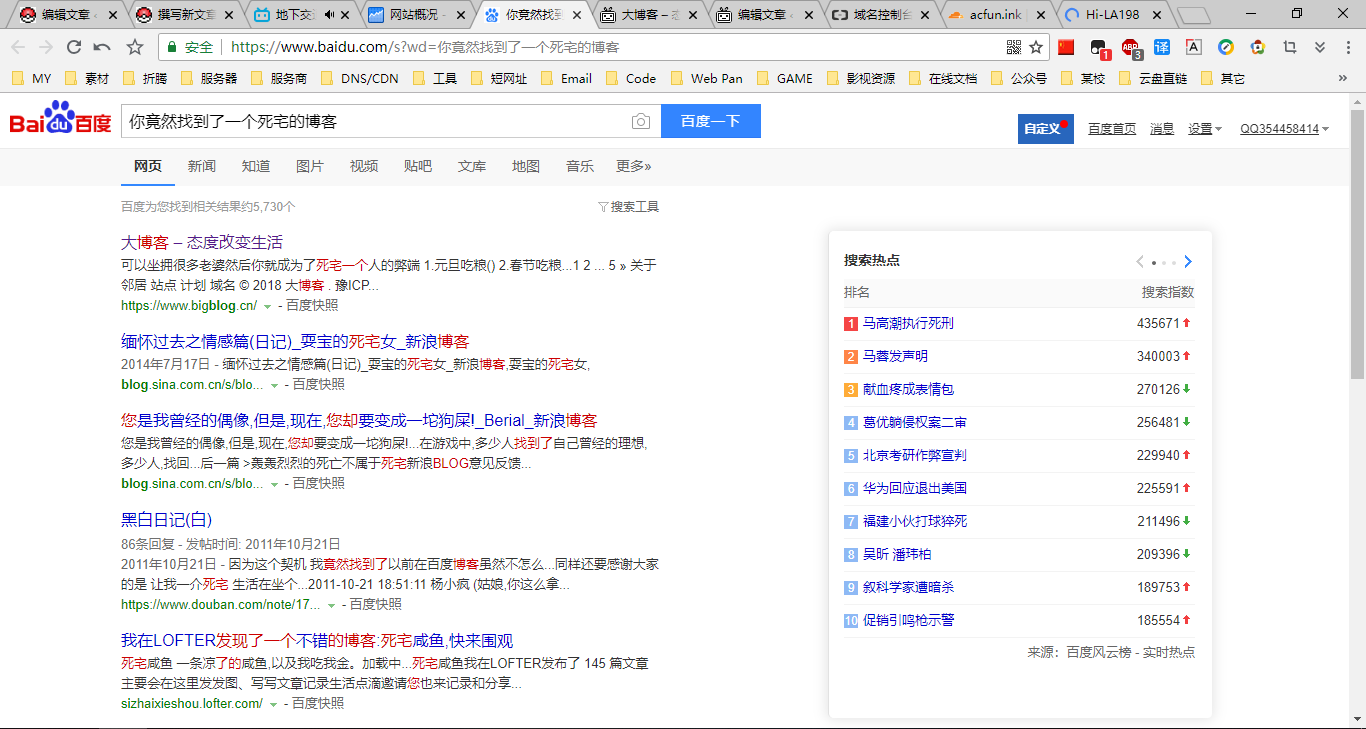Show more bookmarks chevron

click(x=1342, y=78)
